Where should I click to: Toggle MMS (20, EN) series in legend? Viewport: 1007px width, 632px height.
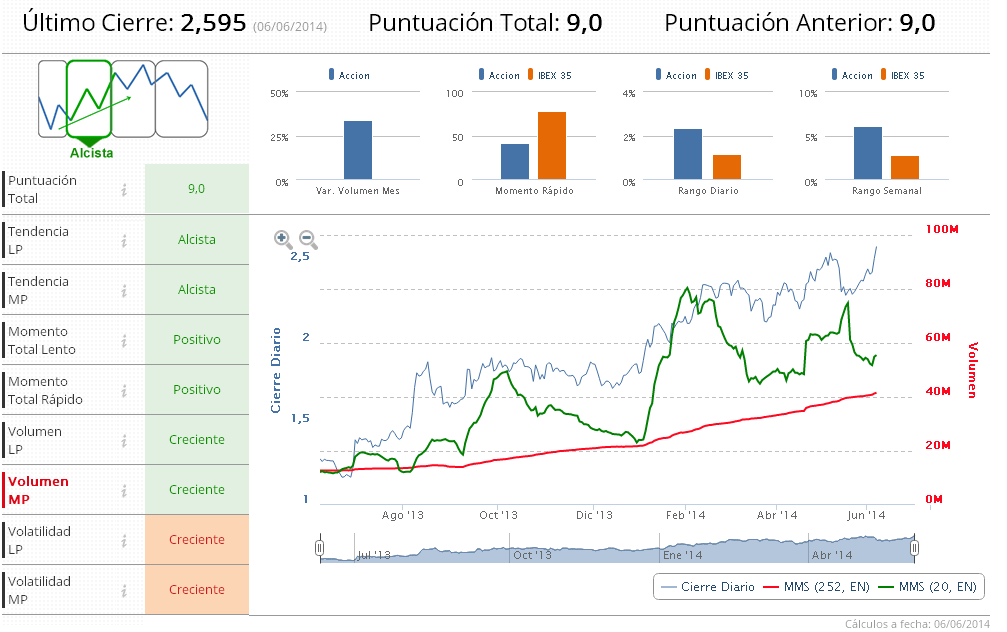tap(927, 586)
